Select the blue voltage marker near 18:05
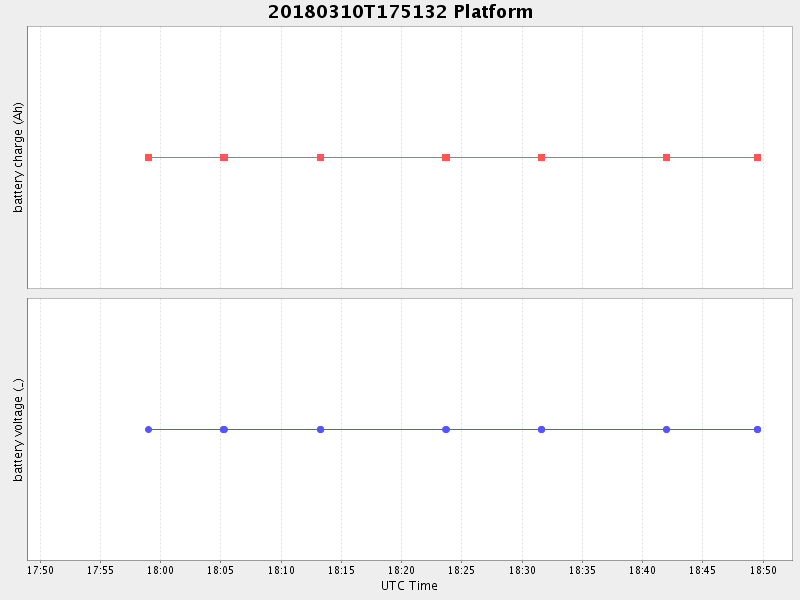The height and width of the screenshot is (600, 800). tap(224, 430)
